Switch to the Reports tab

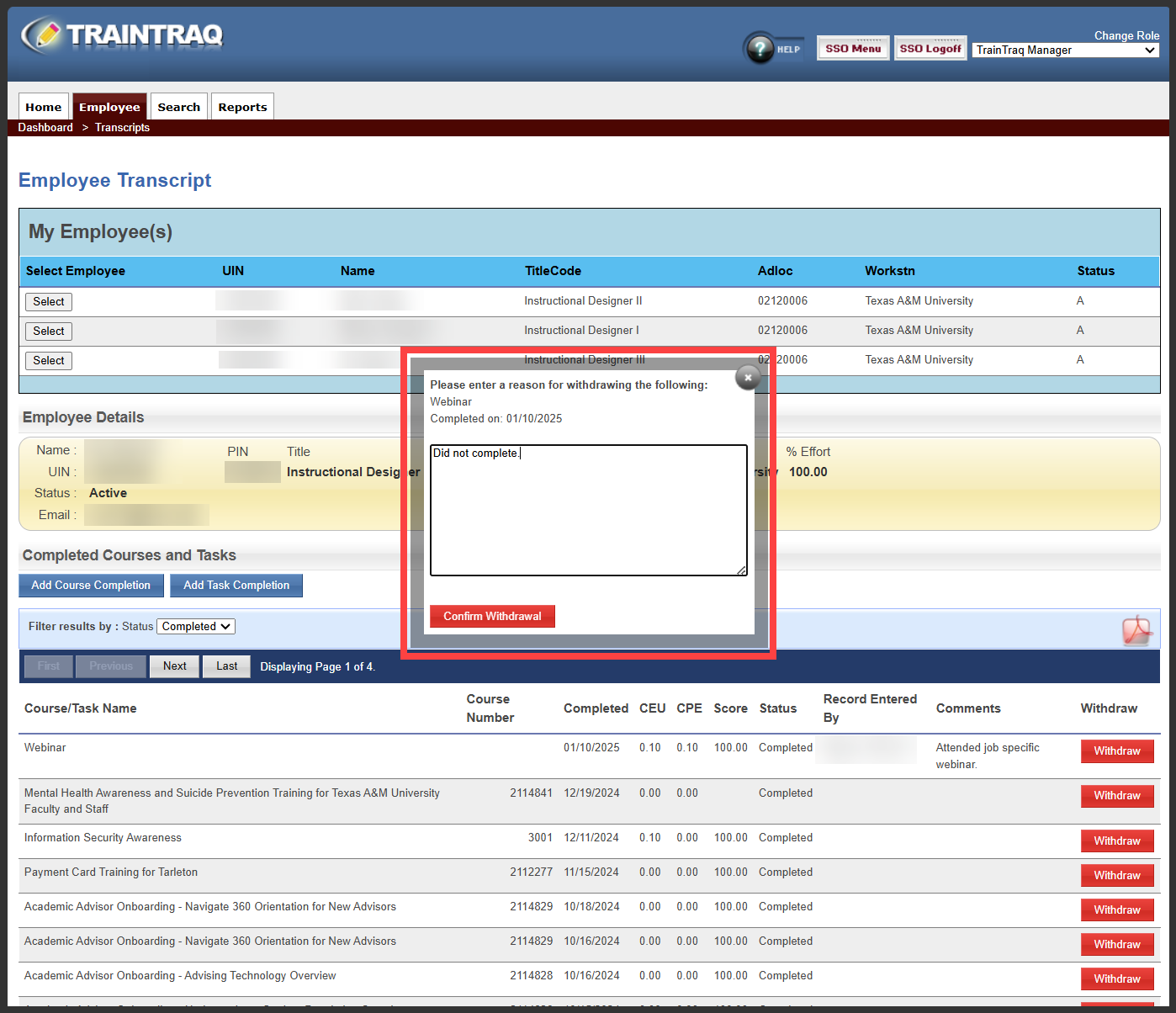pyautogui.click(x=242, y=106)
